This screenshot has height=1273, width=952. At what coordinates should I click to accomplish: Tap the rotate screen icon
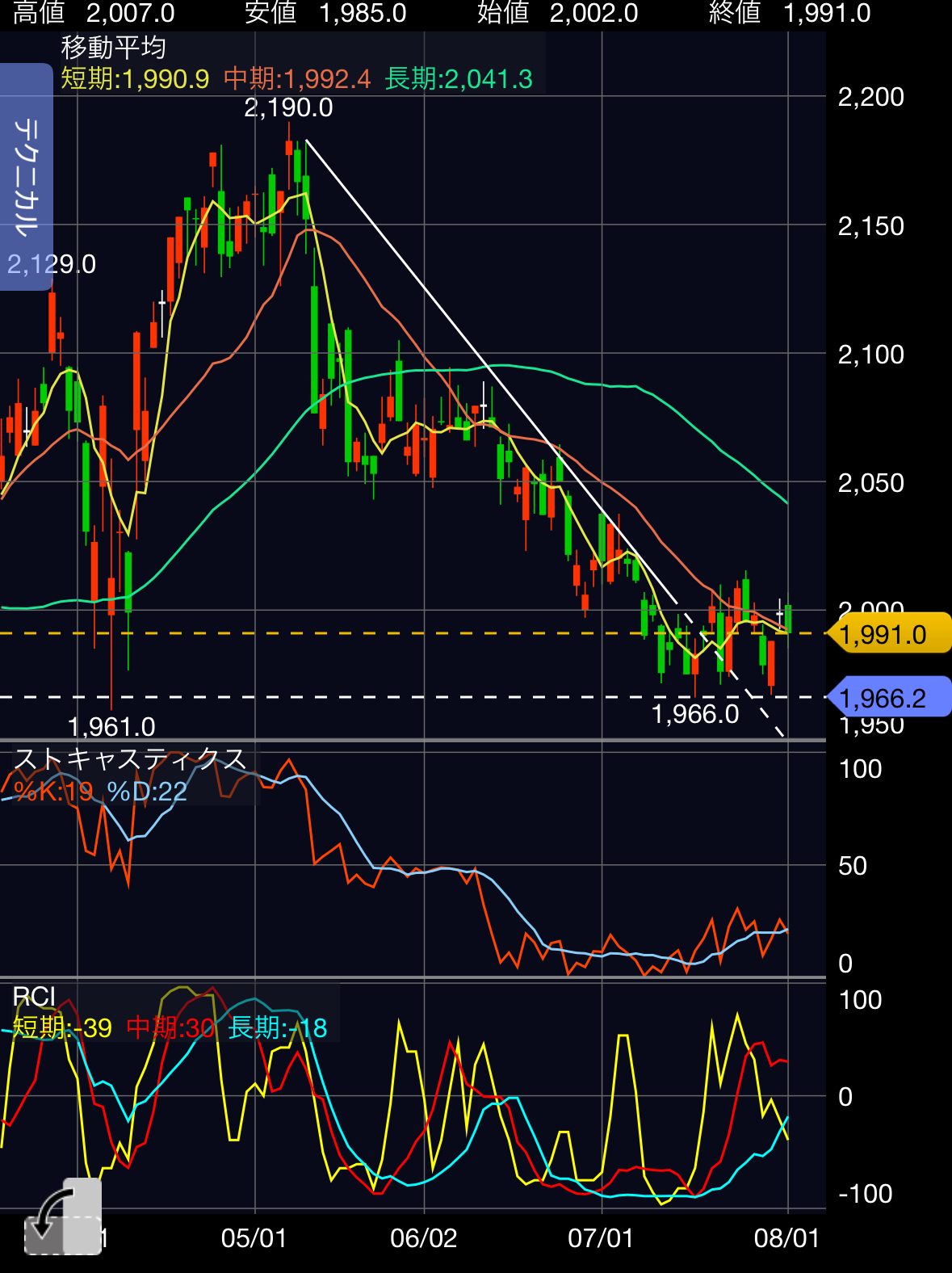tap(63, 1217)
